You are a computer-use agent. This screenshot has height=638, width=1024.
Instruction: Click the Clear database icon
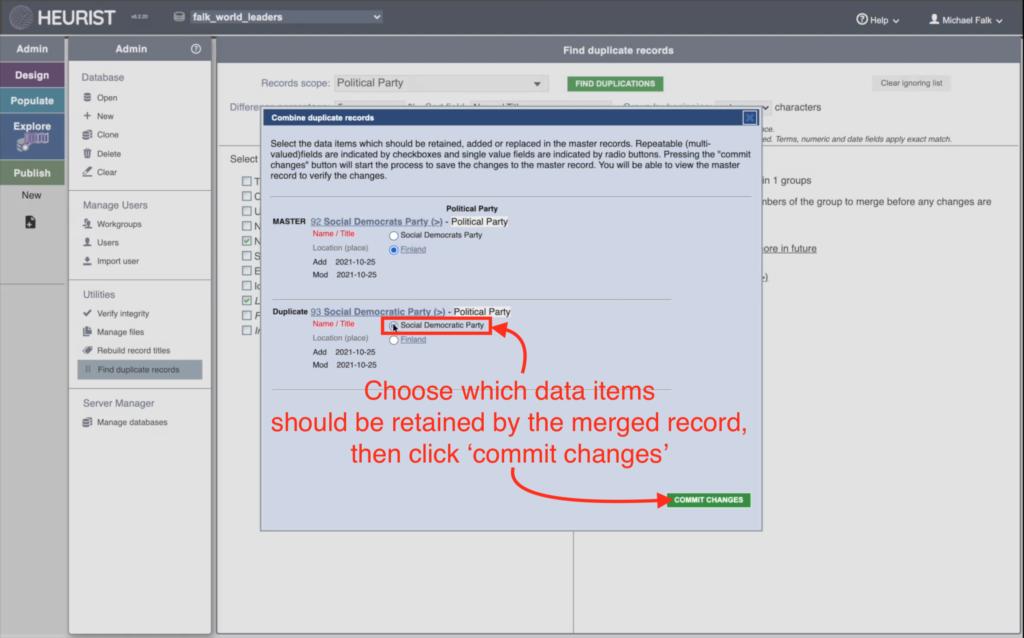click(x=87, y=172)
